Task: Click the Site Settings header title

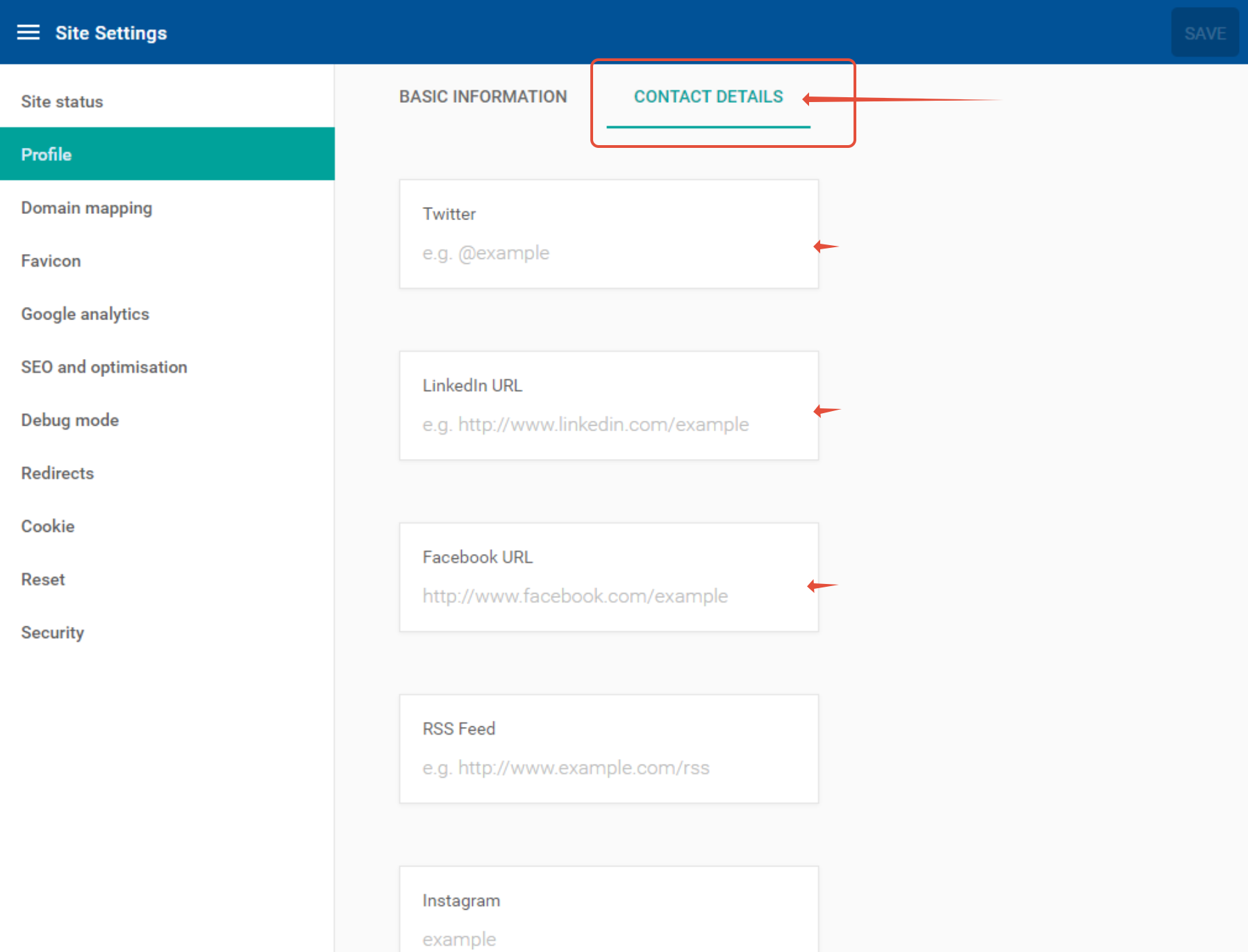Action: tap(111, 33)
